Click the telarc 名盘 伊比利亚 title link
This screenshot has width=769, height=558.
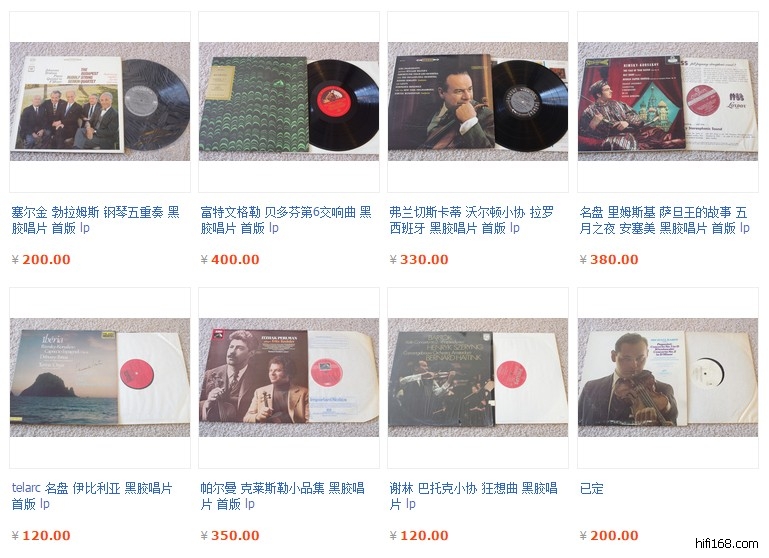pyautogui.click(x=92, y=496)
